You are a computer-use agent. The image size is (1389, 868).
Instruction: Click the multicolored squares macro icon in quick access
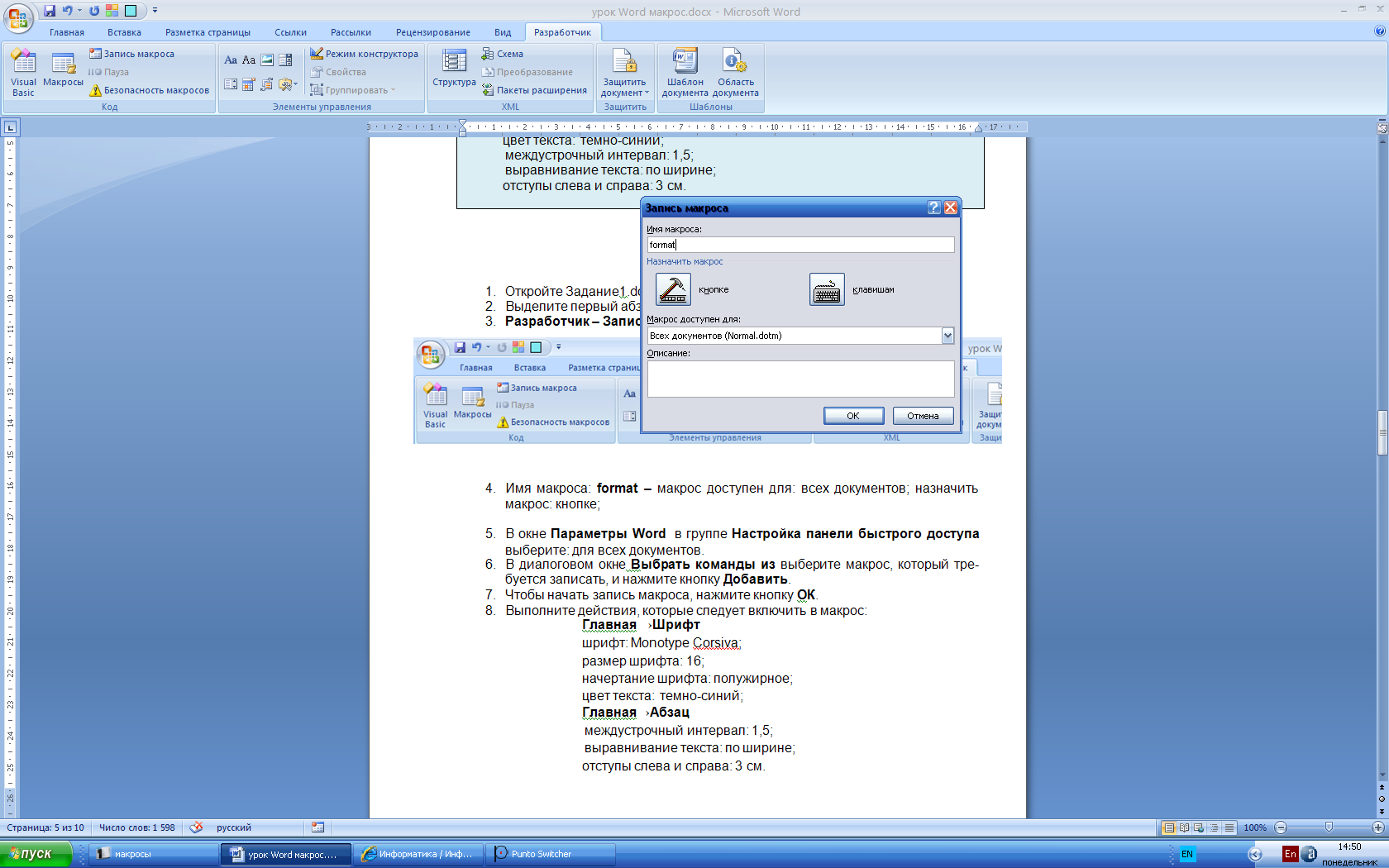[112, 11]
